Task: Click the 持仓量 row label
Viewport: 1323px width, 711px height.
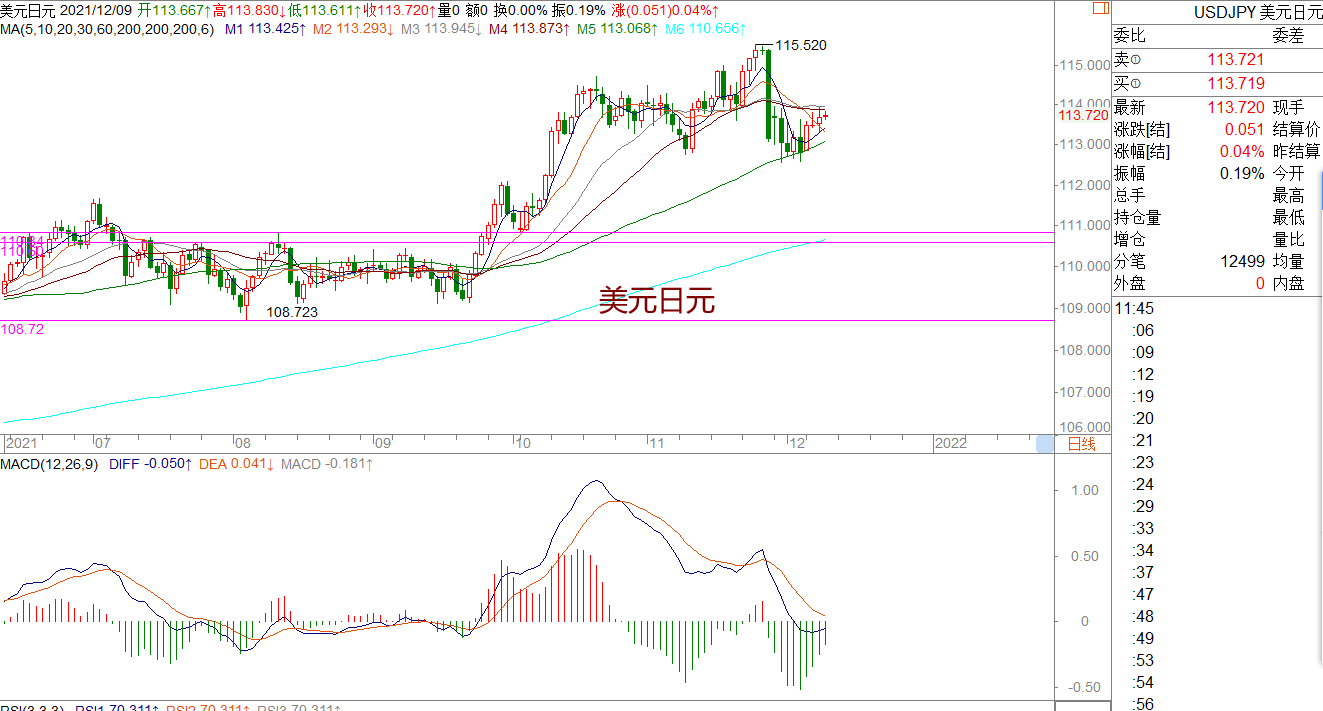Action: (x=1138, y=218)
